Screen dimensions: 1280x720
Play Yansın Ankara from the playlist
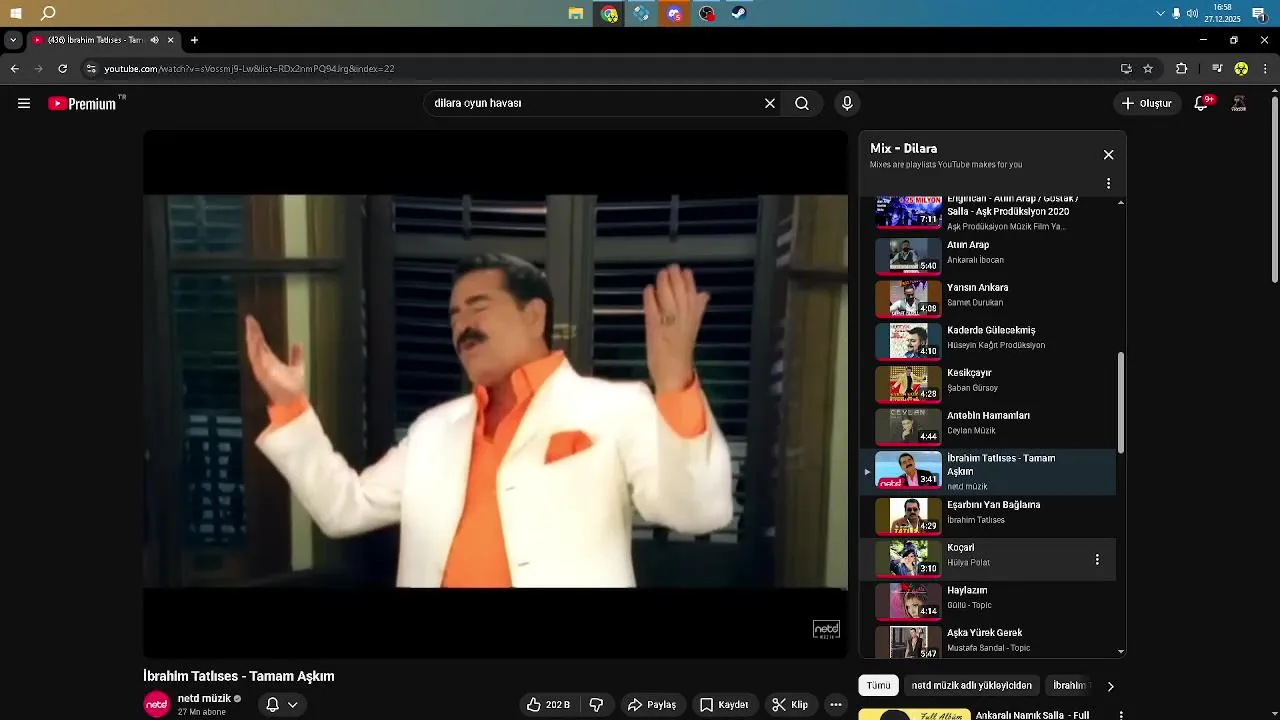pos(990,297)
